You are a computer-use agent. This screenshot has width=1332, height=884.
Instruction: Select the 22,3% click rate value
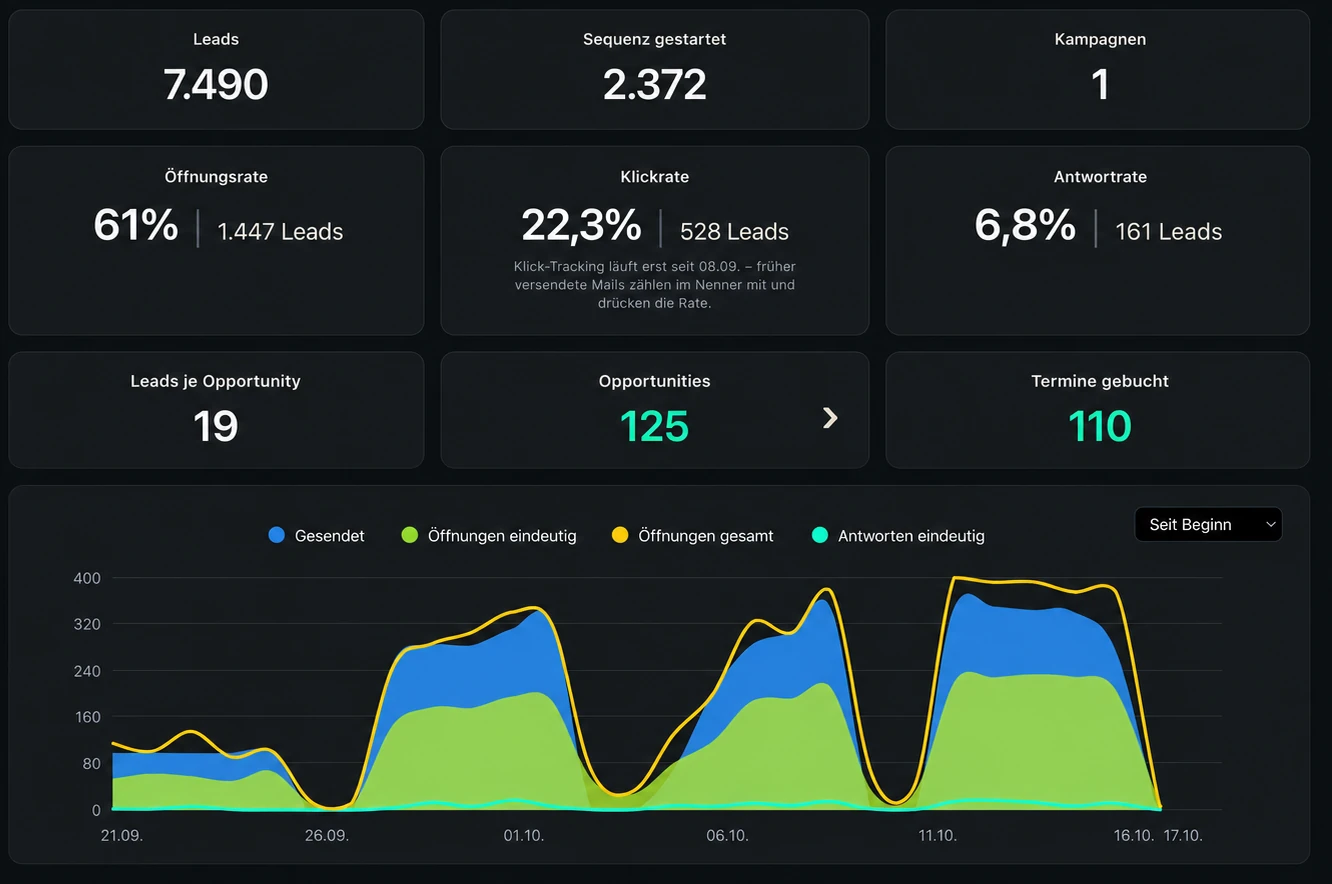pos(581,225)
